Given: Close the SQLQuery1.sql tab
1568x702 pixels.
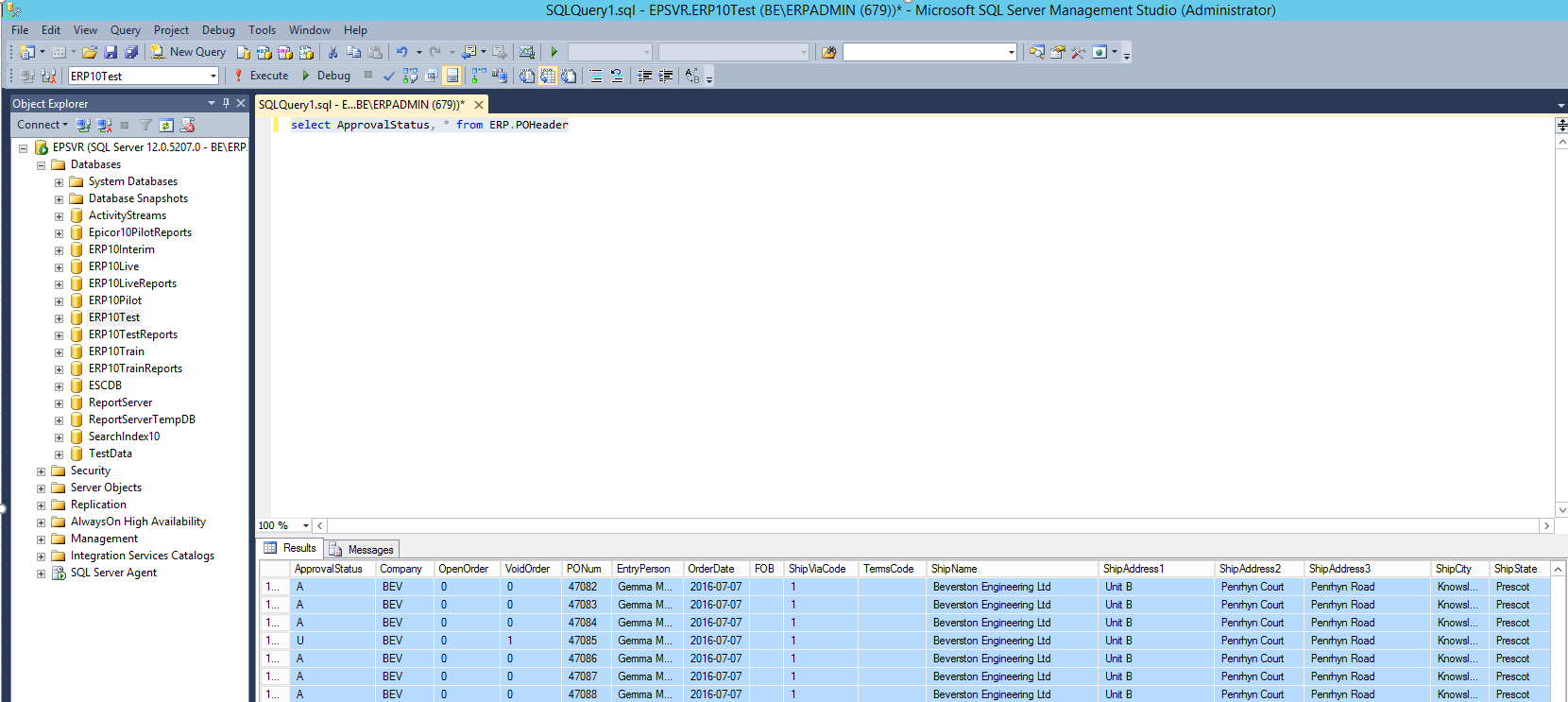Looking at the screenshot, I should click(479, 105).
